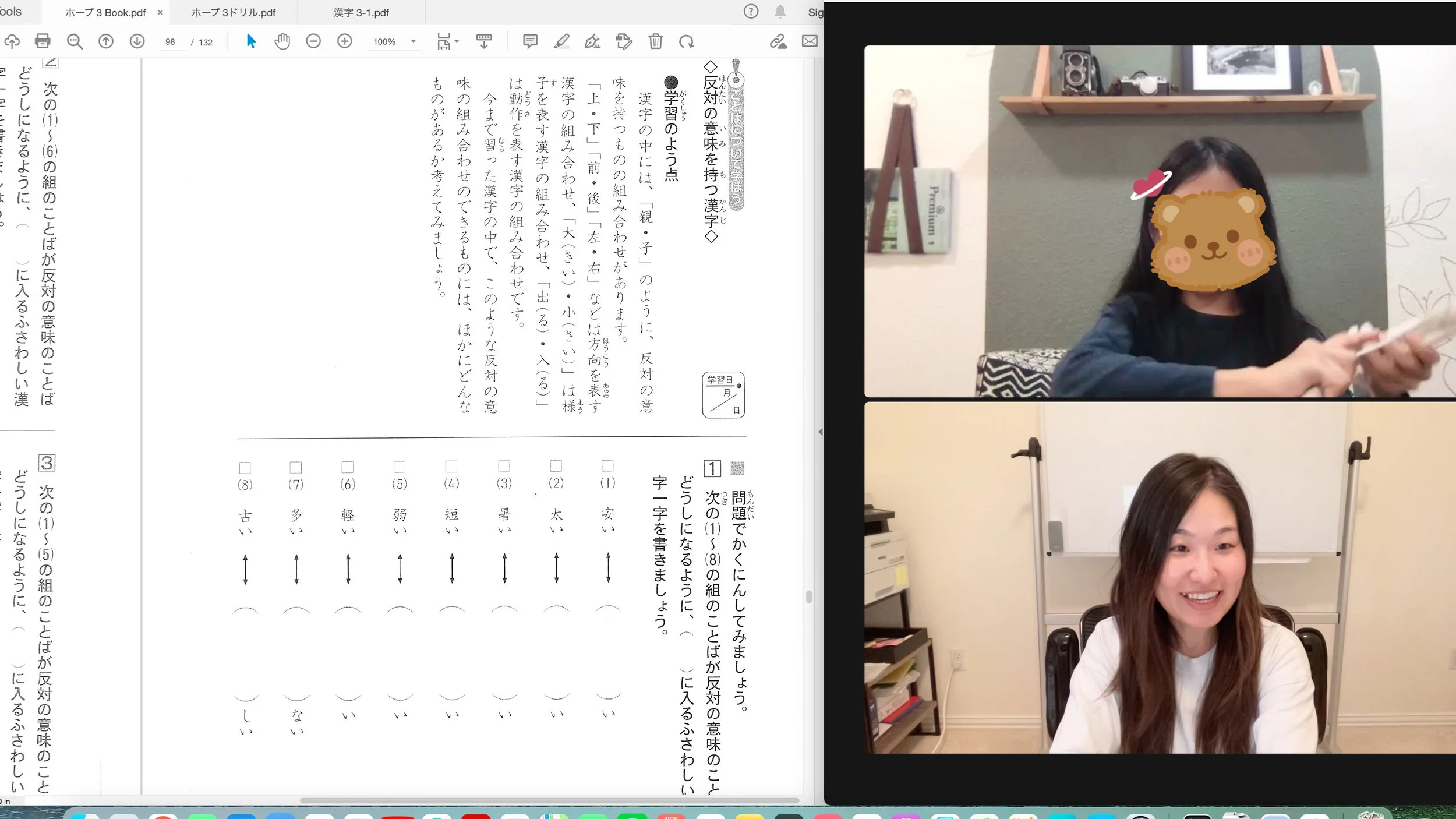This screenshot has height=819, width=1456.
Task: Select the hand pan tool
Action: pyautogui.click(x=282, y=41)
